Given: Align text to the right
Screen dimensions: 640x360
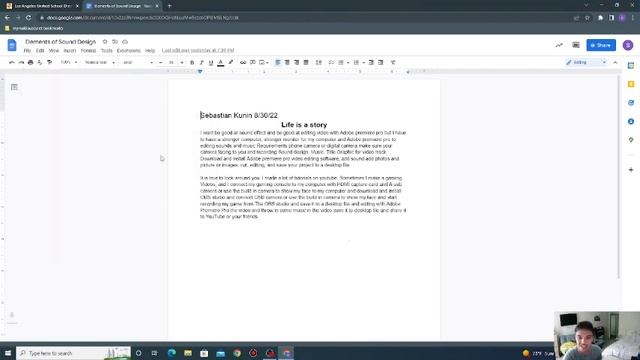Looking at the screenshot, I should click(x=297, y=62).
